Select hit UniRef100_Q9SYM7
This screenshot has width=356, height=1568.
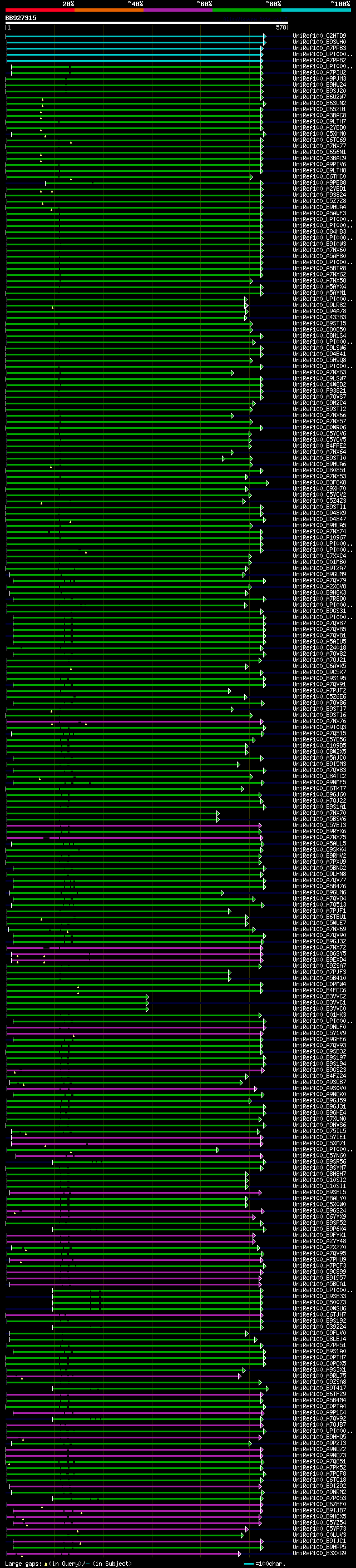(319, 1168)
